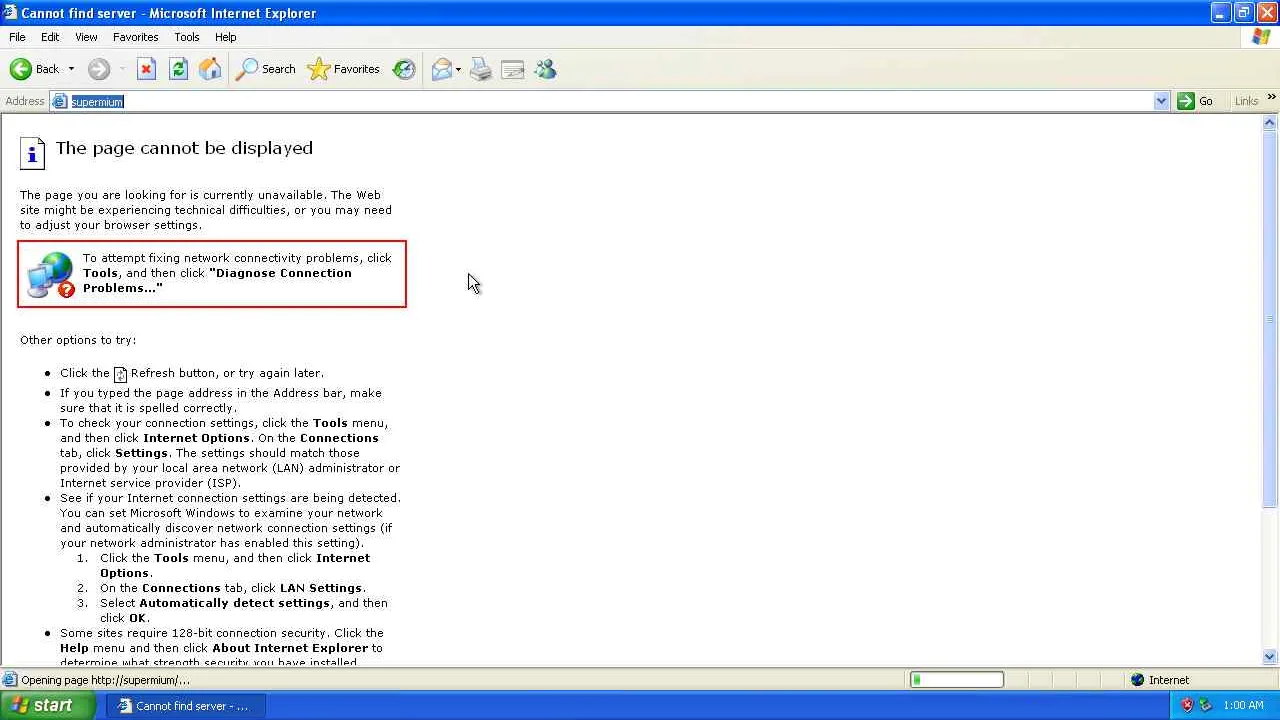1280x720 pixels.
Task: Click the Mail envelope toolbar icon
Action: (x=441, y=69)
